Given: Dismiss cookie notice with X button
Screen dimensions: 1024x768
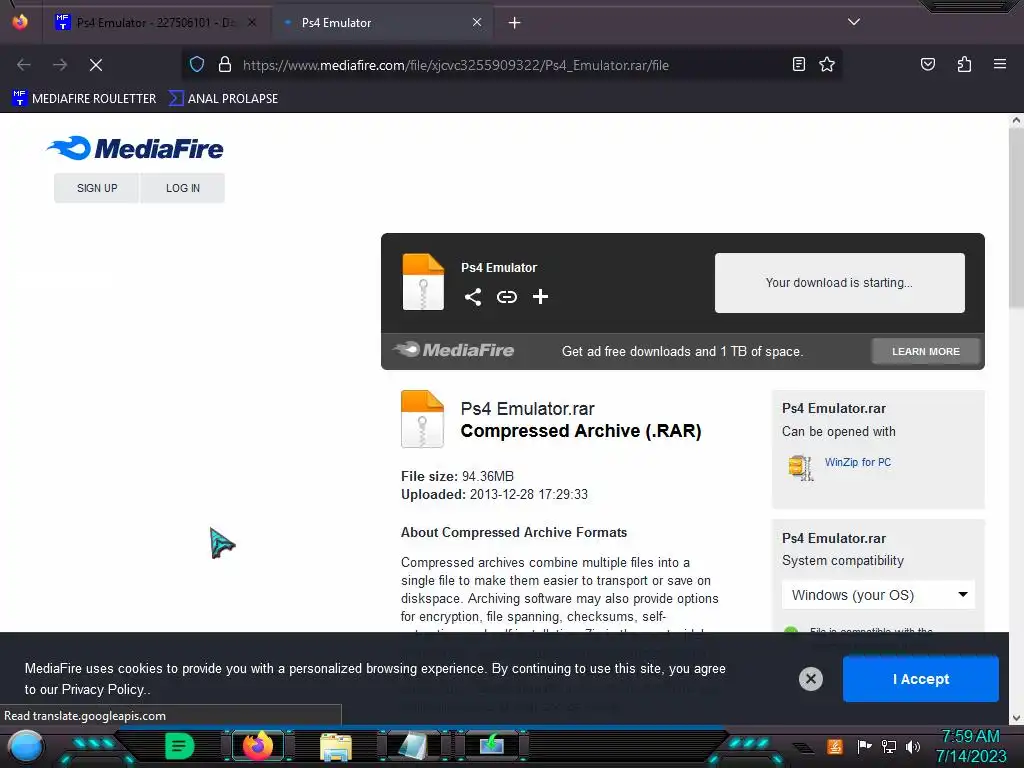Looking at the screenshot, I should click(x=810, y=679).
